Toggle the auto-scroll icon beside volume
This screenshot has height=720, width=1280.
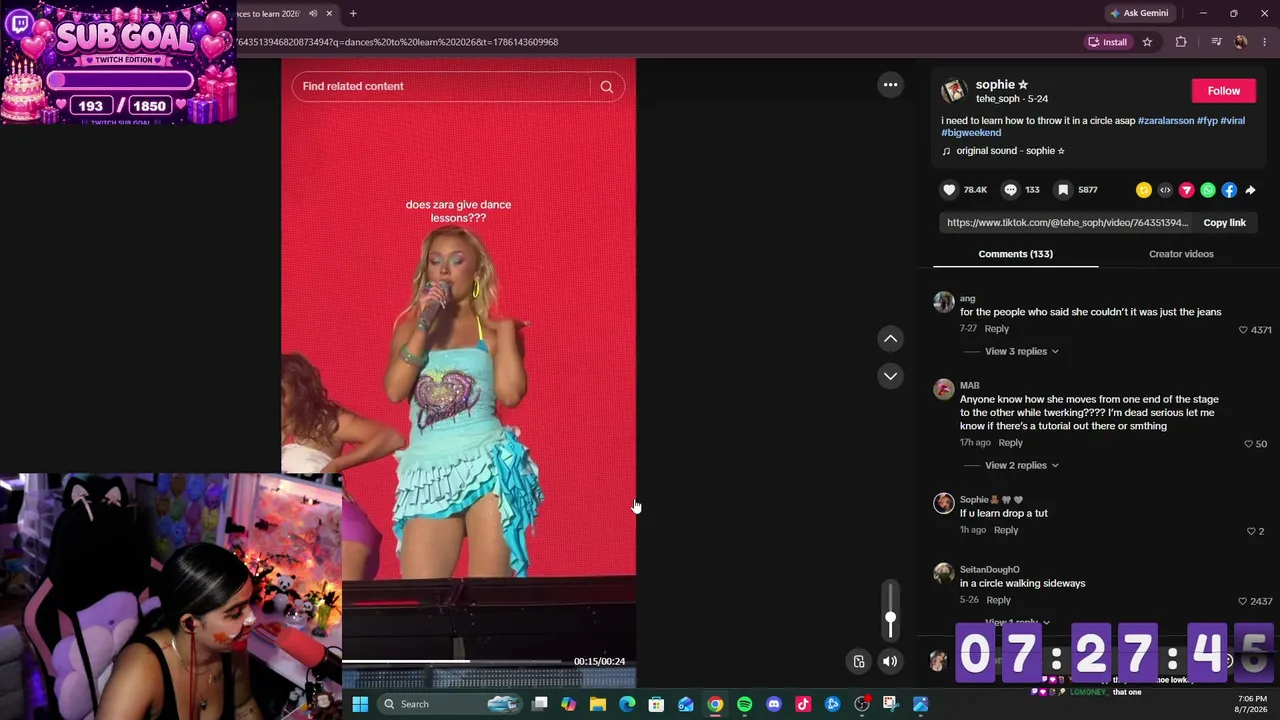(x=859, y=661)
